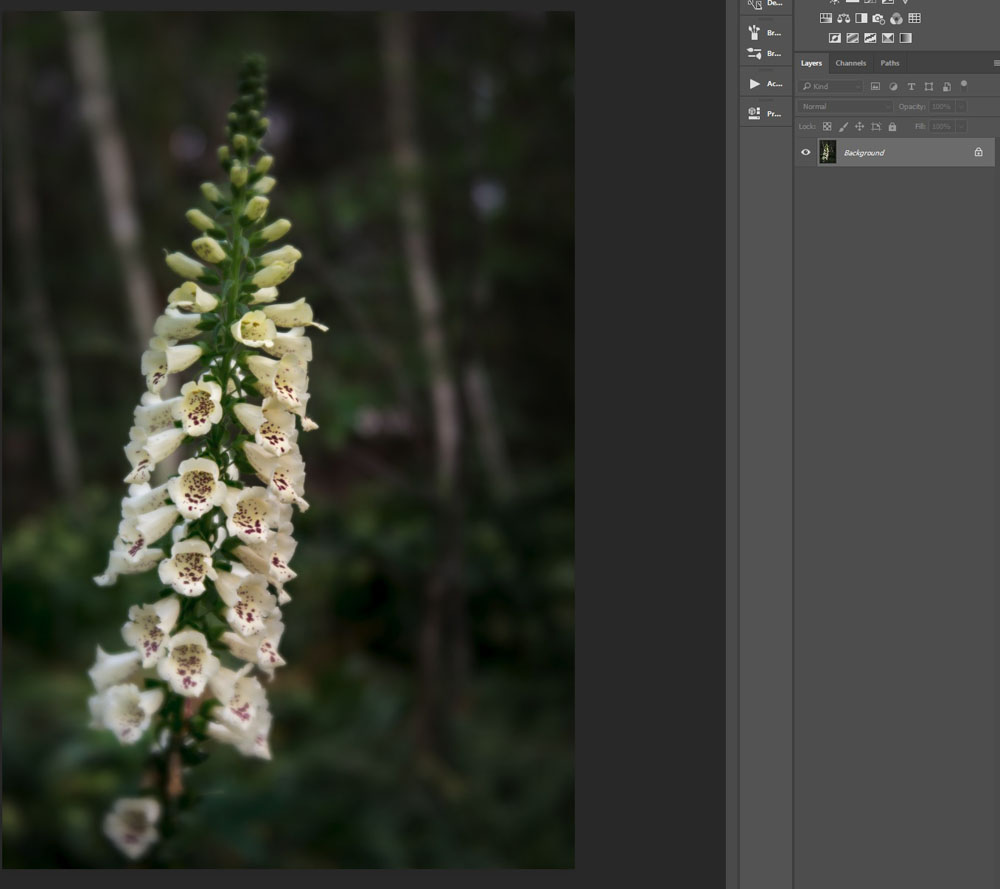Viewport: 1000px width, 889px height.
Task: Switch to the Channels tab
Action: 850,63
